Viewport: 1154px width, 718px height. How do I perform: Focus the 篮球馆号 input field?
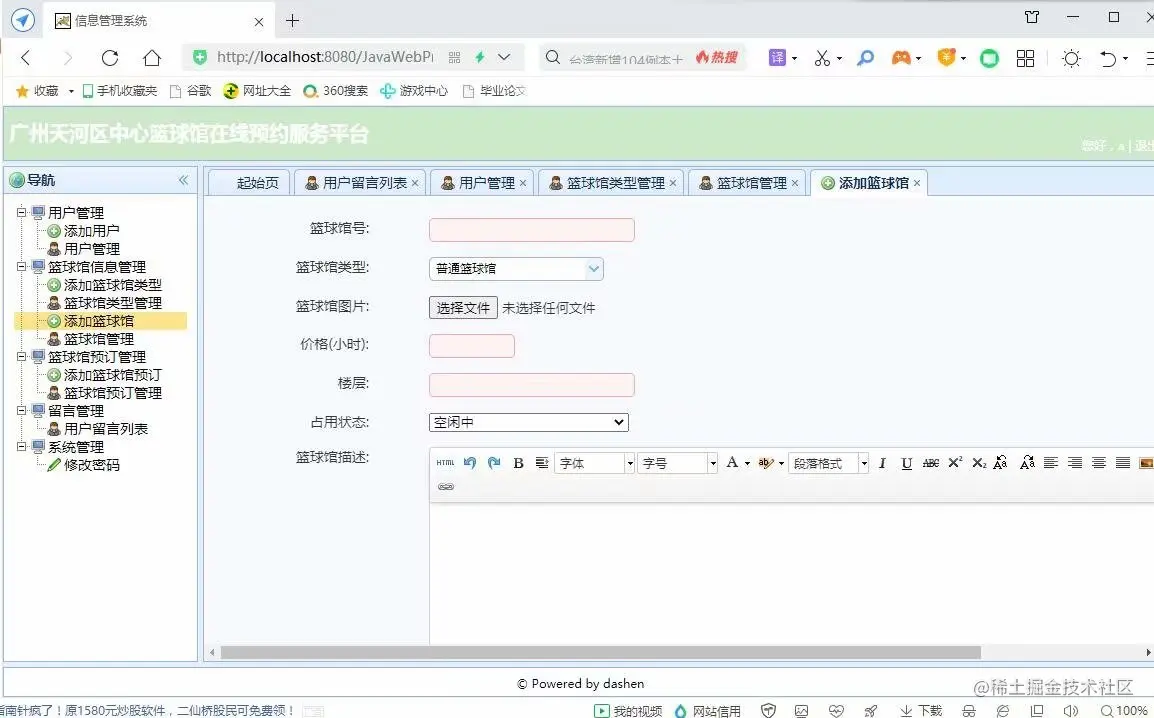click(x=531, y=230)
